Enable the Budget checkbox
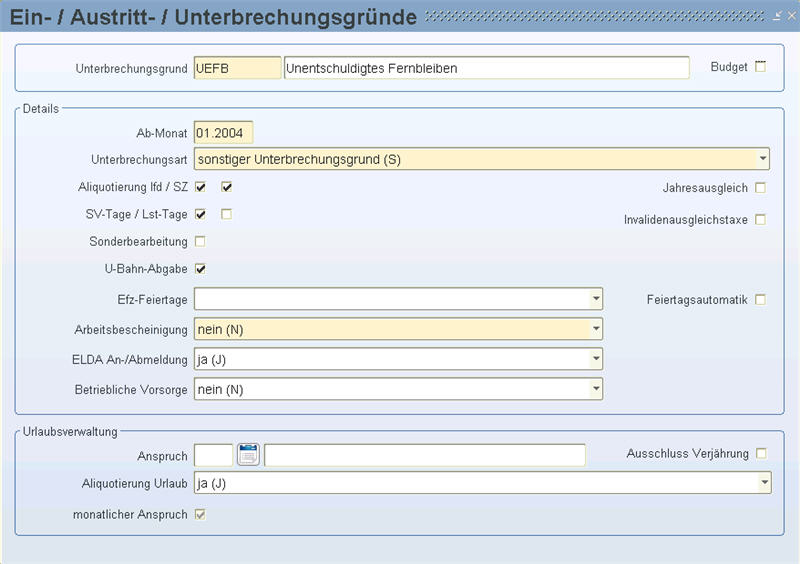Image resolution: width=800 pixels, height=564 pixels. coord(760,67)
